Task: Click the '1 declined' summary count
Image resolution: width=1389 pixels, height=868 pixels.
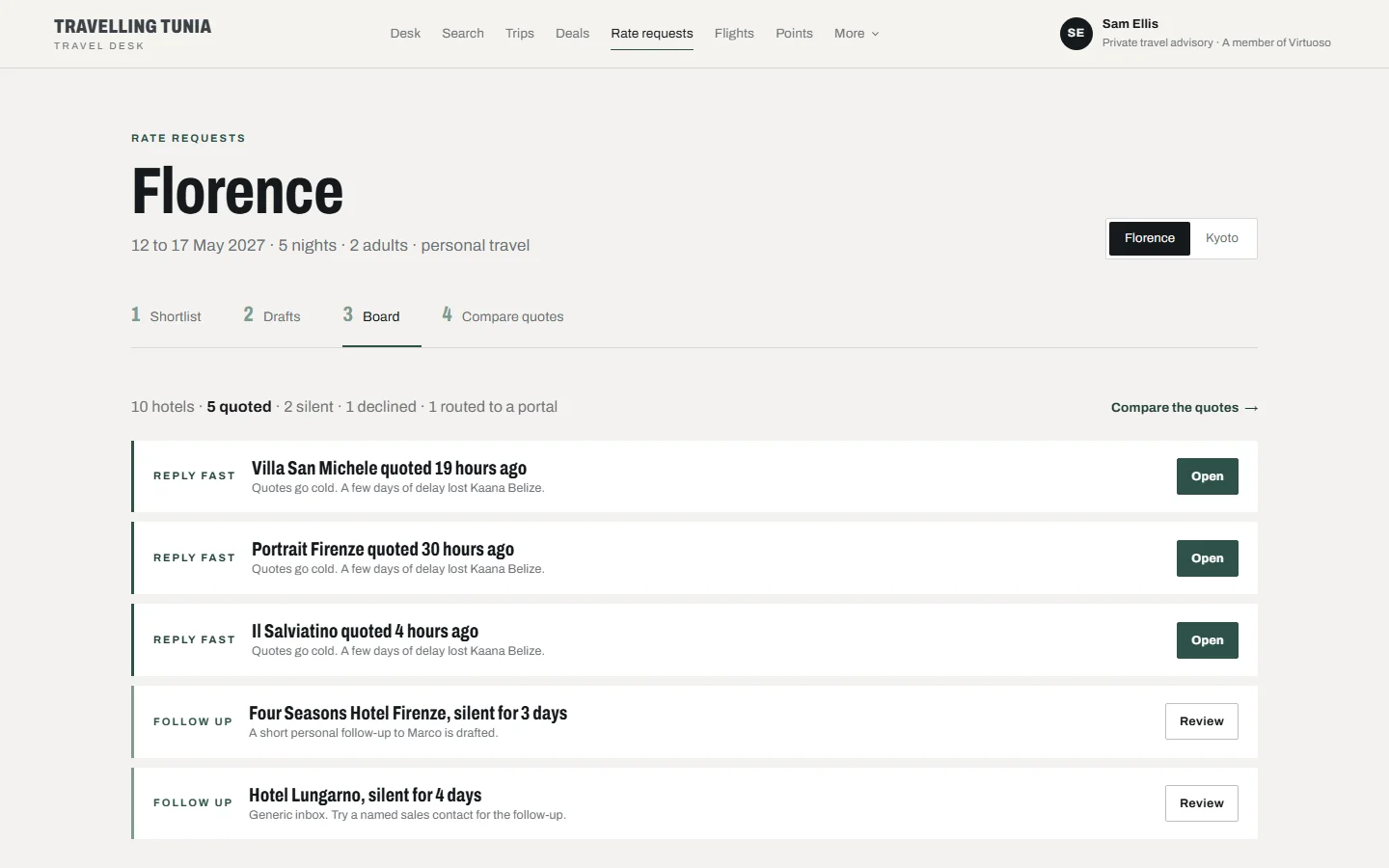Action: point(381,407)
